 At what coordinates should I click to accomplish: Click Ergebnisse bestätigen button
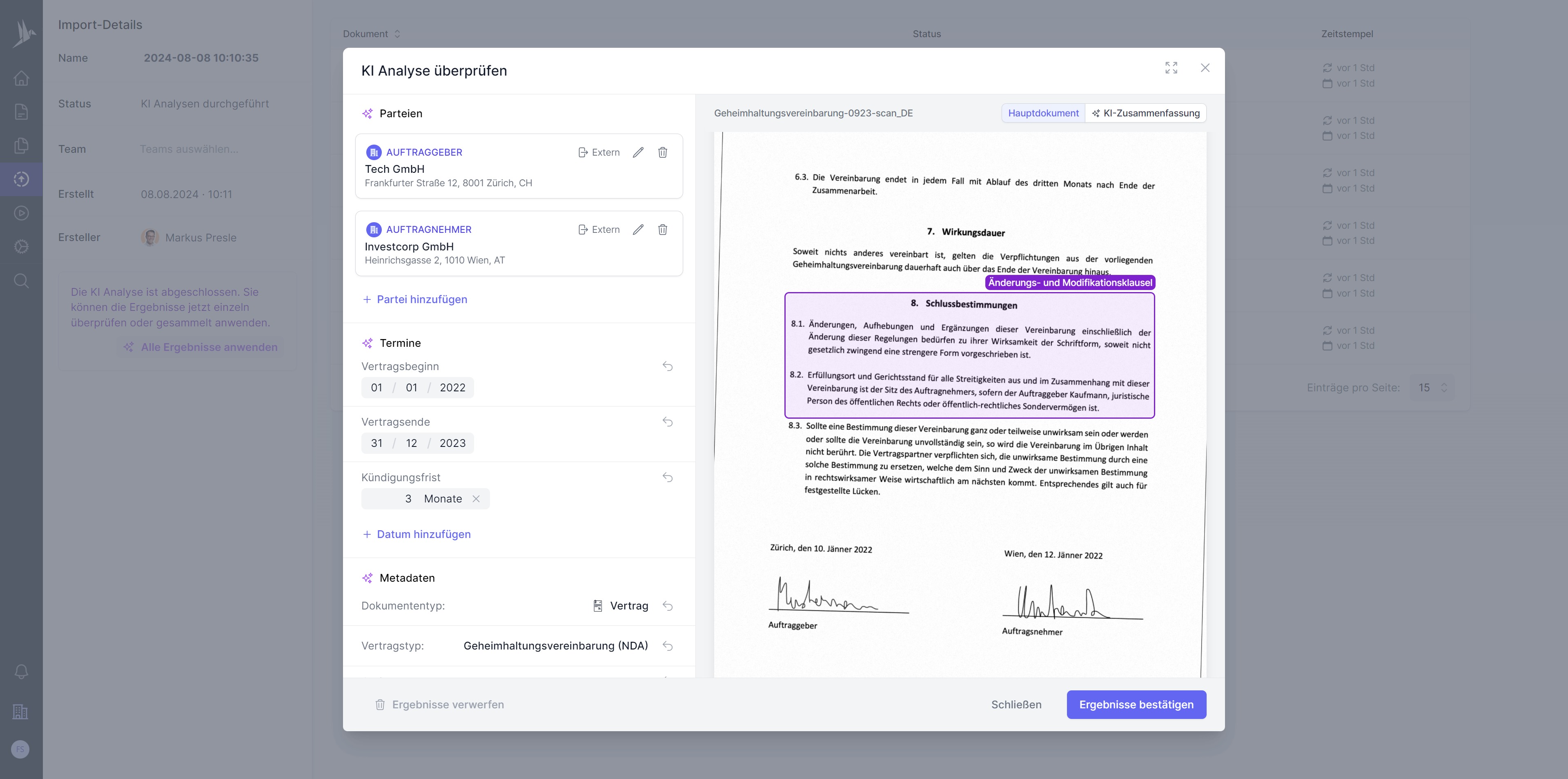coord(1136,705)
